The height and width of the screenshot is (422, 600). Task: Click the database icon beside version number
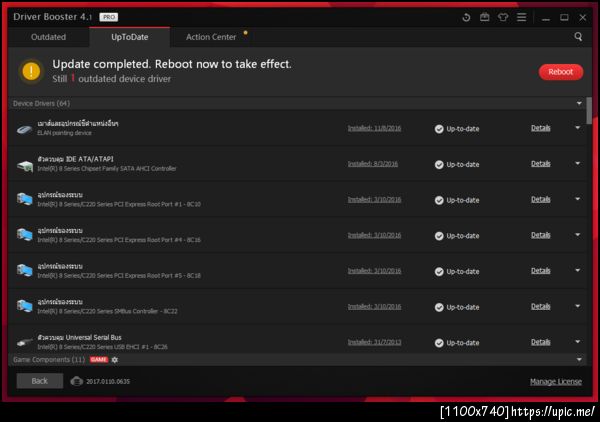click(x=77, y=381)
